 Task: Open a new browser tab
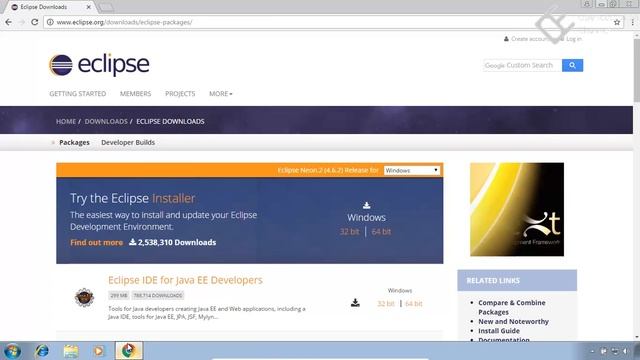(106, 7)
